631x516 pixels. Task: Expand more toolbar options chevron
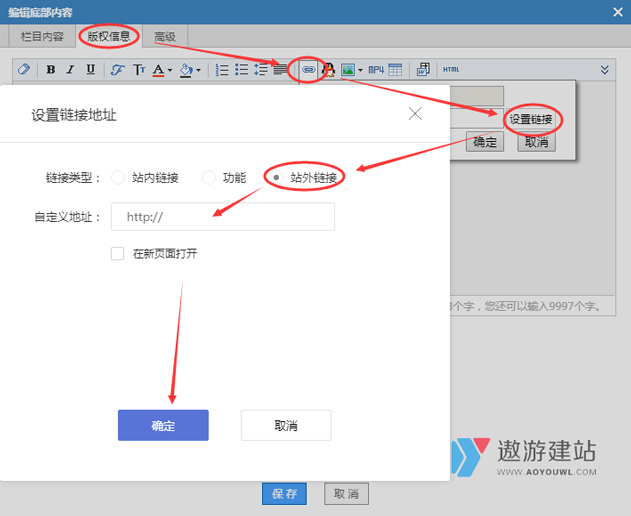(604, 70)
